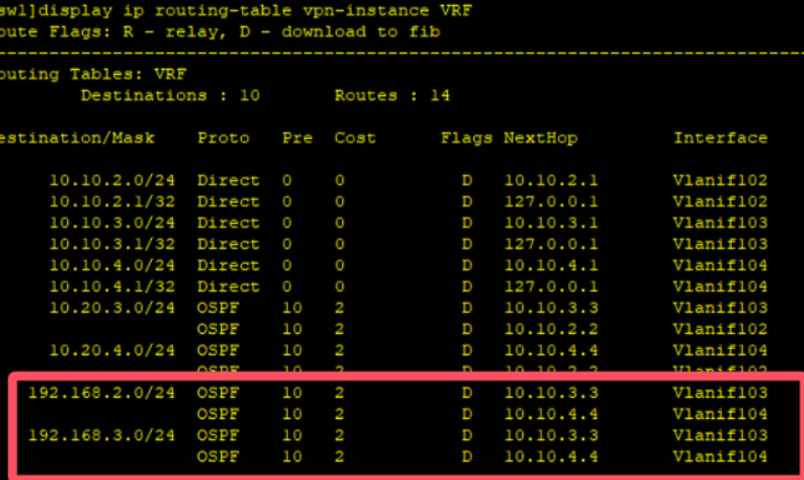
Task: Select destination 10.10.3.1/32
Action: click(x=112, y=244)
